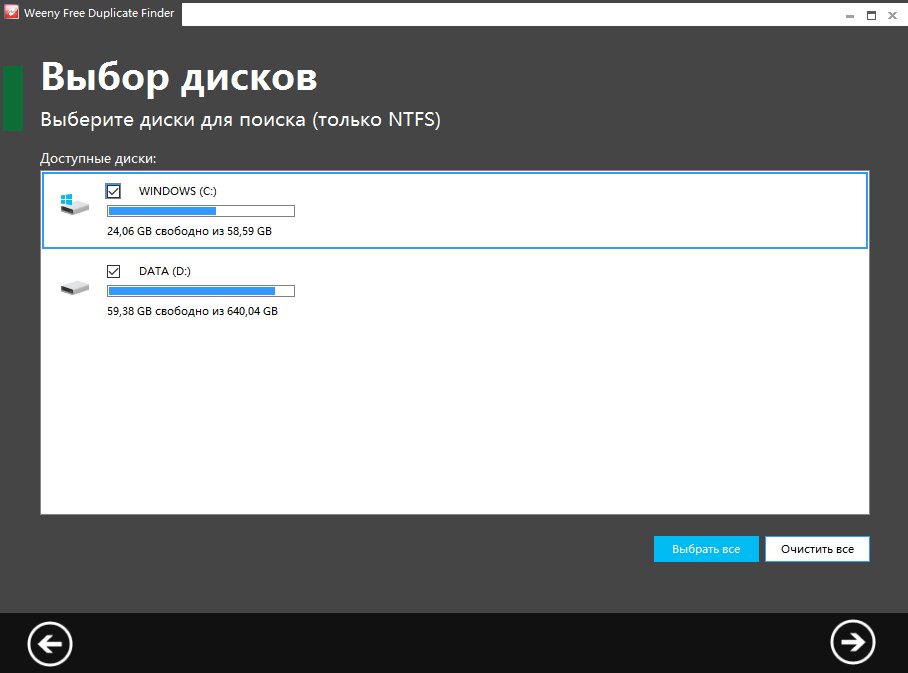Image resolution: width=908 pixels, height=673 pixels.
Task: Maximize the Weeny Free Duplicate Finder window
Action: pos(871,16)
